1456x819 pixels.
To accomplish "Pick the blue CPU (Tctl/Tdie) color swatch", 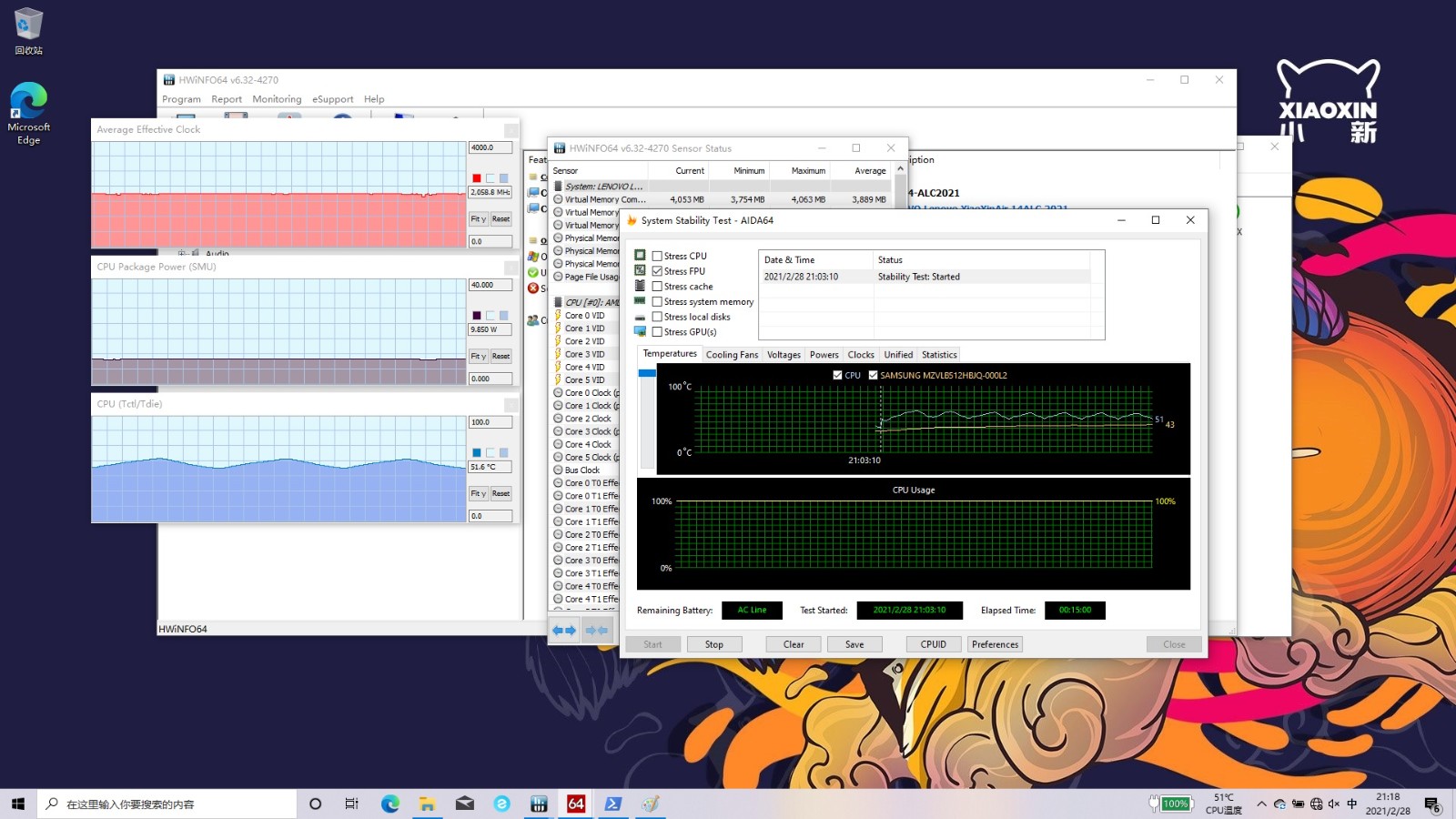I will click(x=477, y=453).
